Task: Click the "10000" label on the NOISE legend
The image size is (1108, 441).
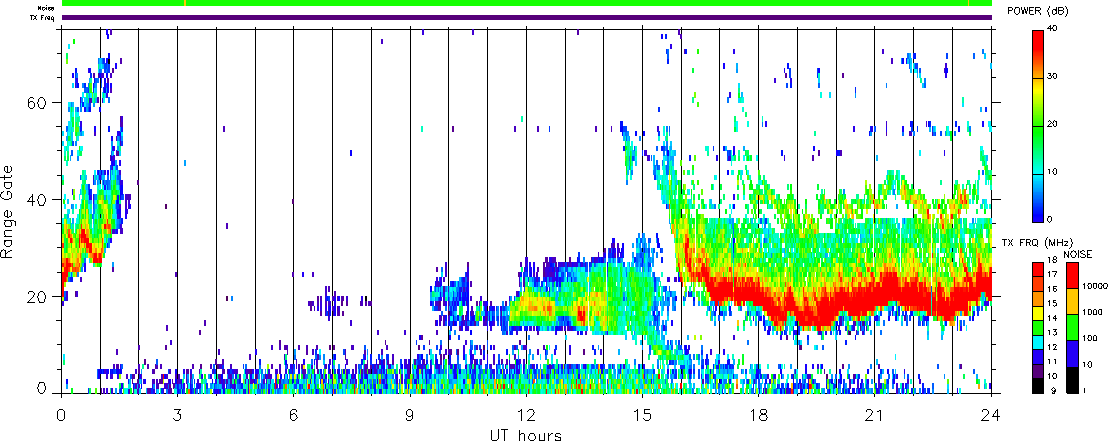Action: 1095,286
